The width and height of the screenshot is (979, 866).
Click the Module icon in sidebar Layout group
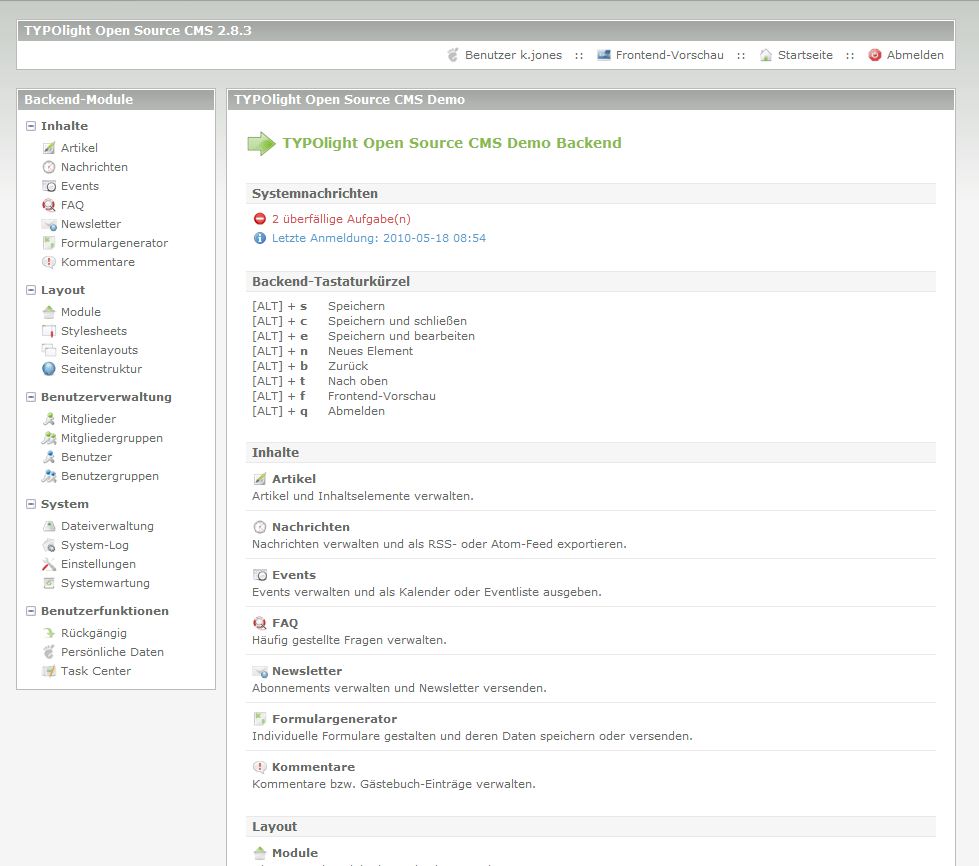tap(49, 312)
